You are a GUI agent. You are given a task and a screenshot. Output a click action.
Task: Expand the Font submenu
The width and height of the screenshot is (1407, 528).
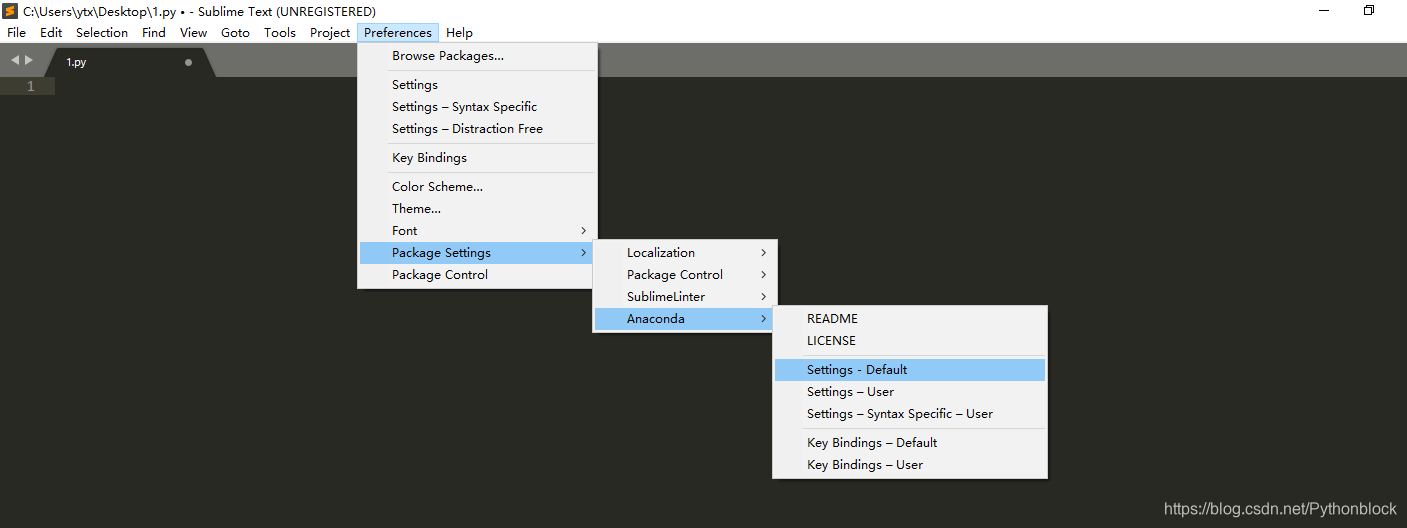pyautogui.click(x=477, y=231)
